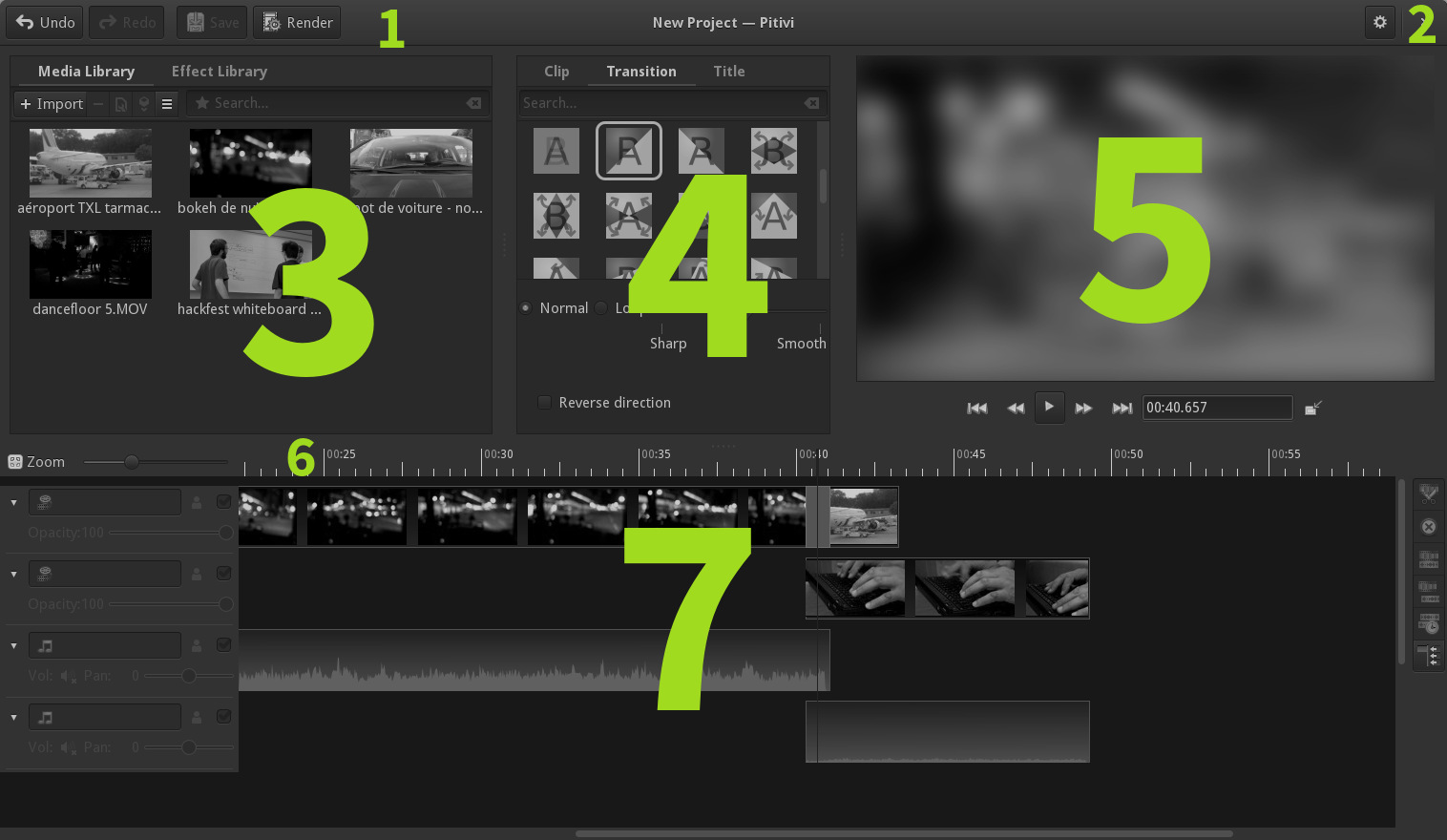This screenshot has height=840, width=1447.
Task: Select the dancefloor 5.MOV thumbnail
Action: (x=90, y=264)
